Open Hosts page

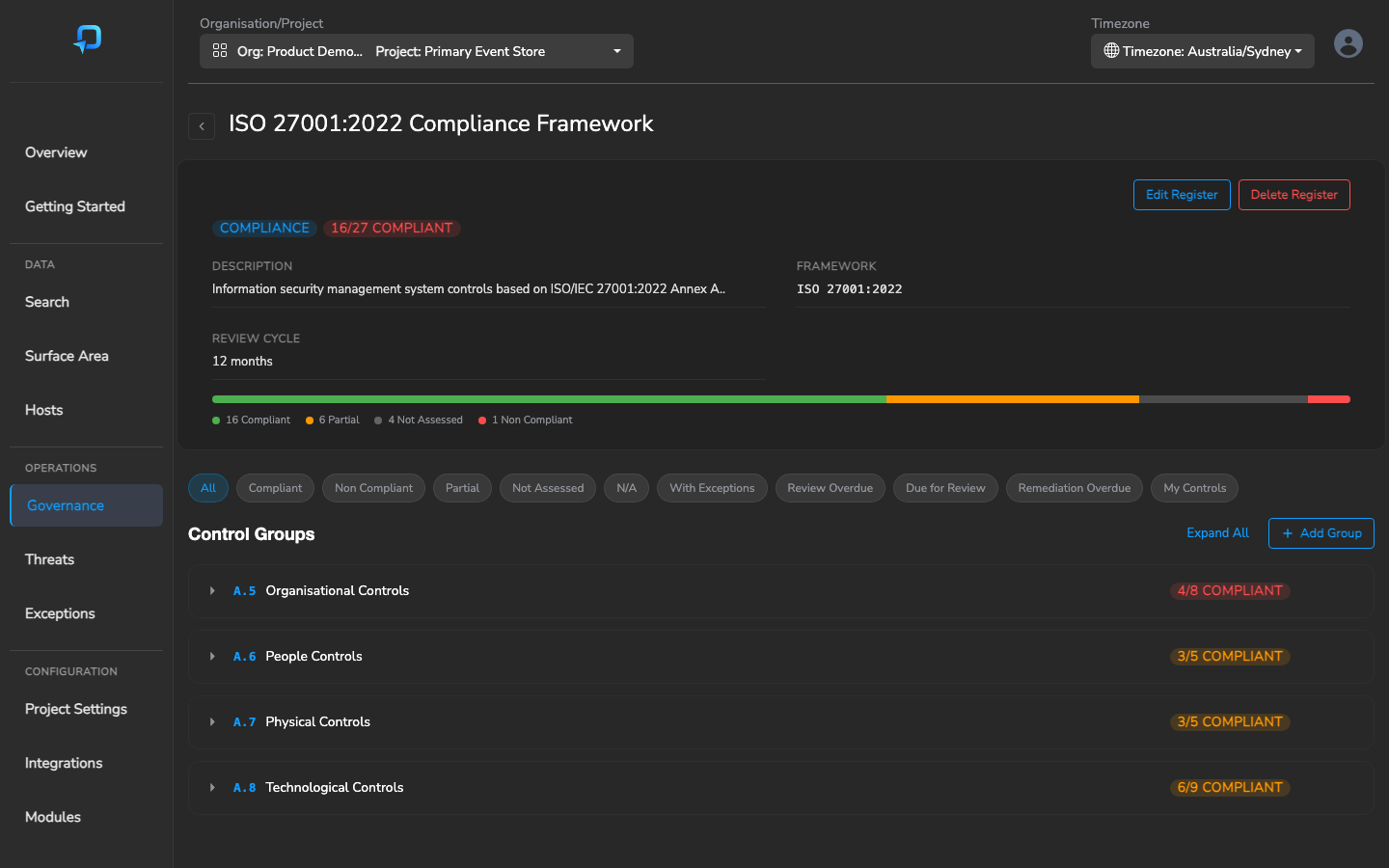tap(86, 410)
